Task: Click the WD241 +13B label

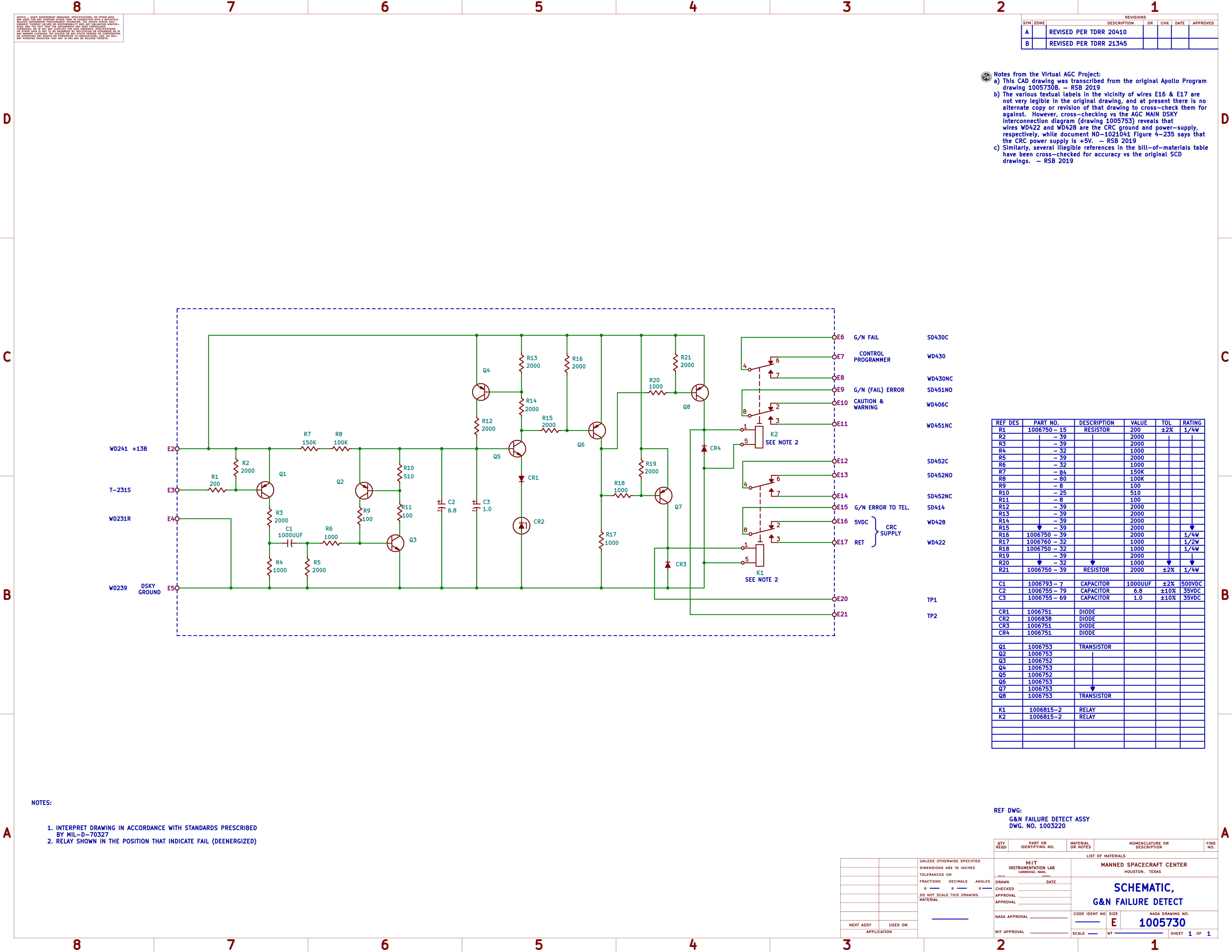Action: [128, 449]
